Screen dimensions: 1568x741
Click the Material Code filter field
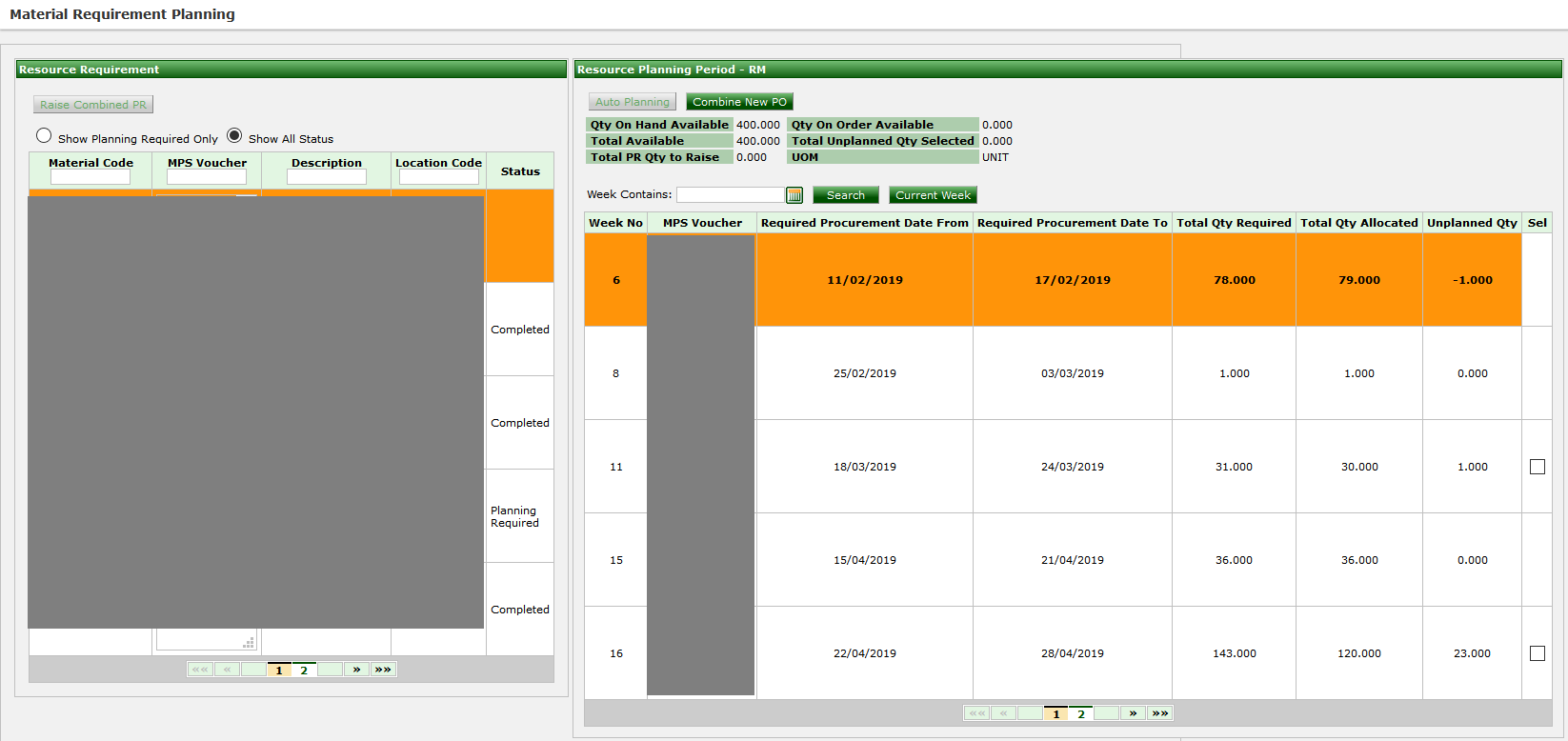(90, 177)
